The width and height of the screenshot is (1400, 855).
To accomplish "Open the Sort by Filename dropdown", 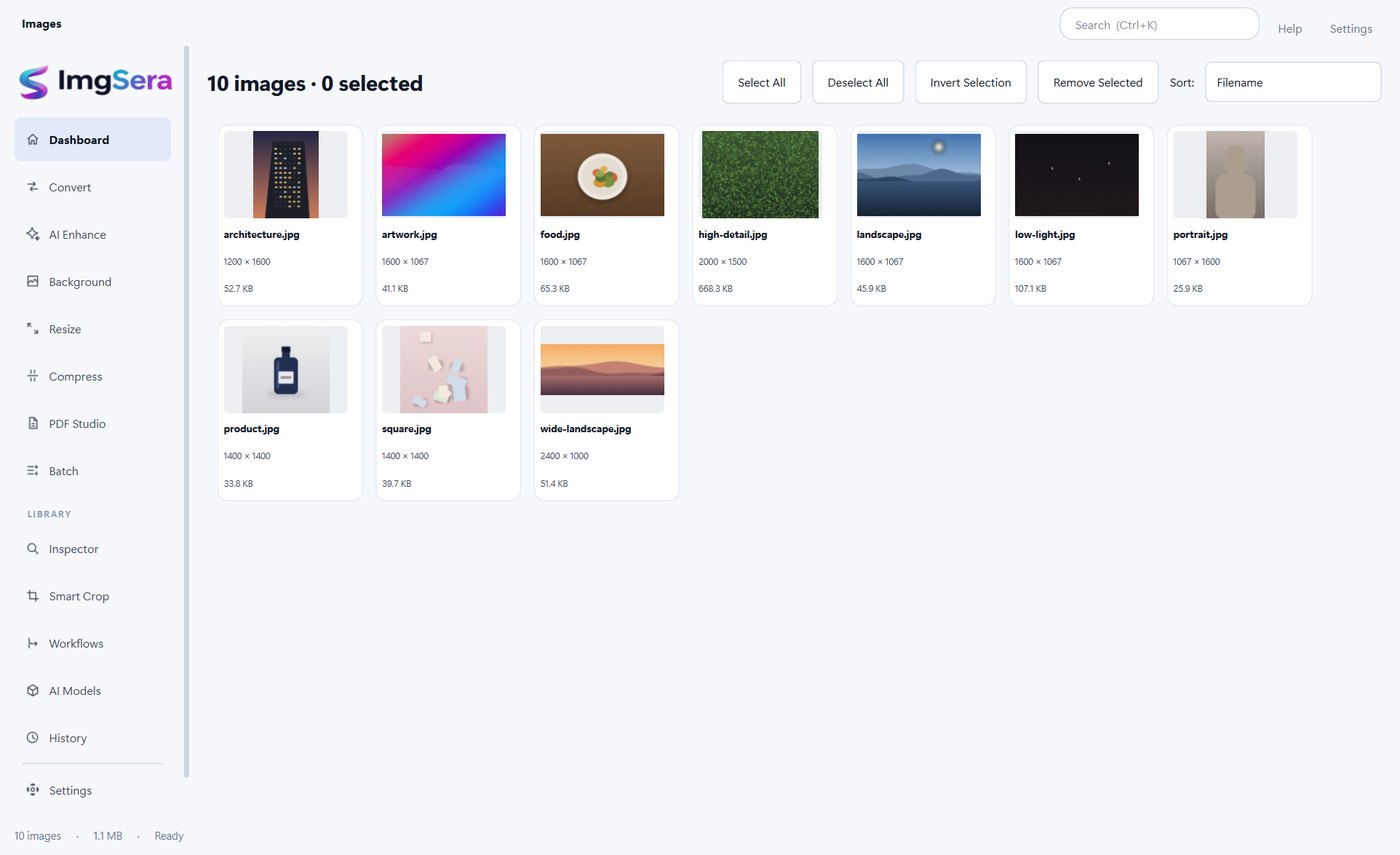I will click(x=1293, y=82).
